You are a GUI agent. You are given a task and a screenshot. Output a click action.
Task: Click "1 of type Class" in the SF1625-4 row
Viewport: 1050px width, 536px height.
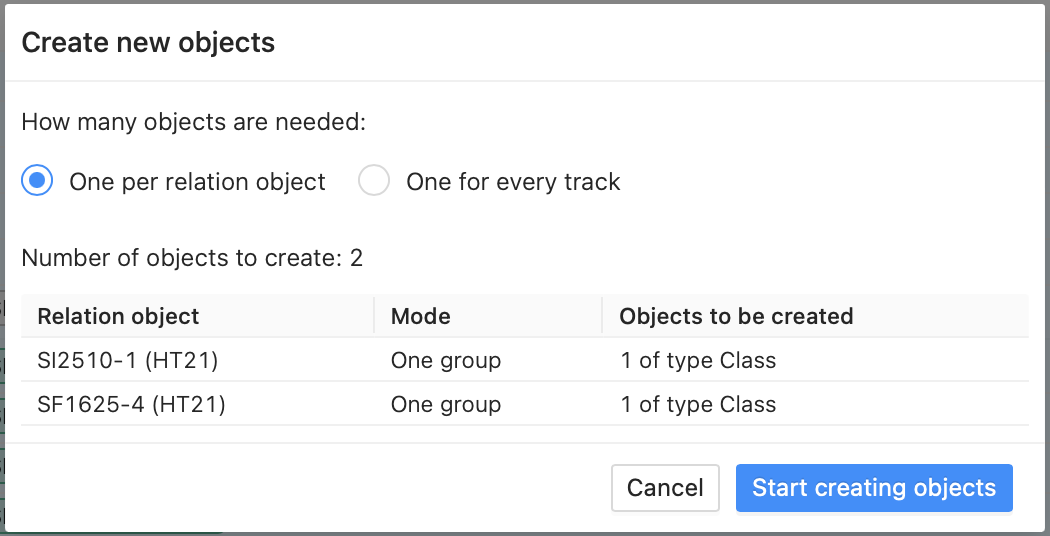coord(698,405)
